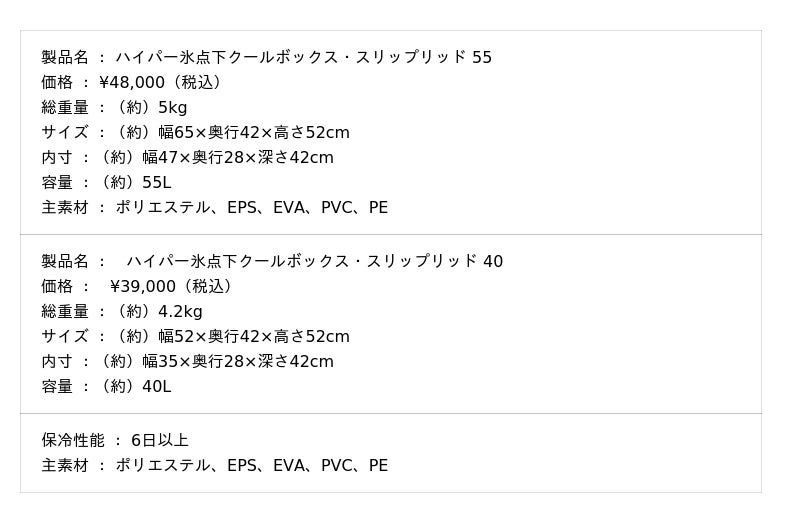Image resolution: width=800 pixels, height=523 pixels.
Task: Click the 製品名 label for the 40 model
Action: tap(65, 262)
